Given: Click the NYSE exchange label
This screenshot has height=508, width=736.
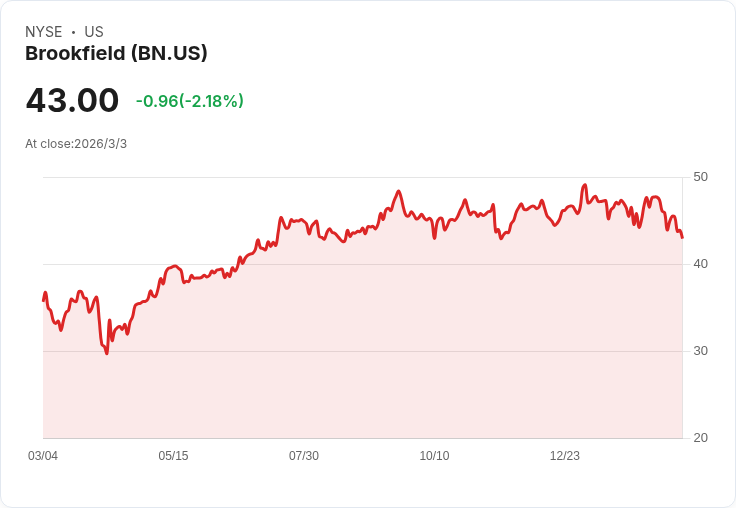Looking at the screenshot, I should pyautogui.click(x=44, y=32).
